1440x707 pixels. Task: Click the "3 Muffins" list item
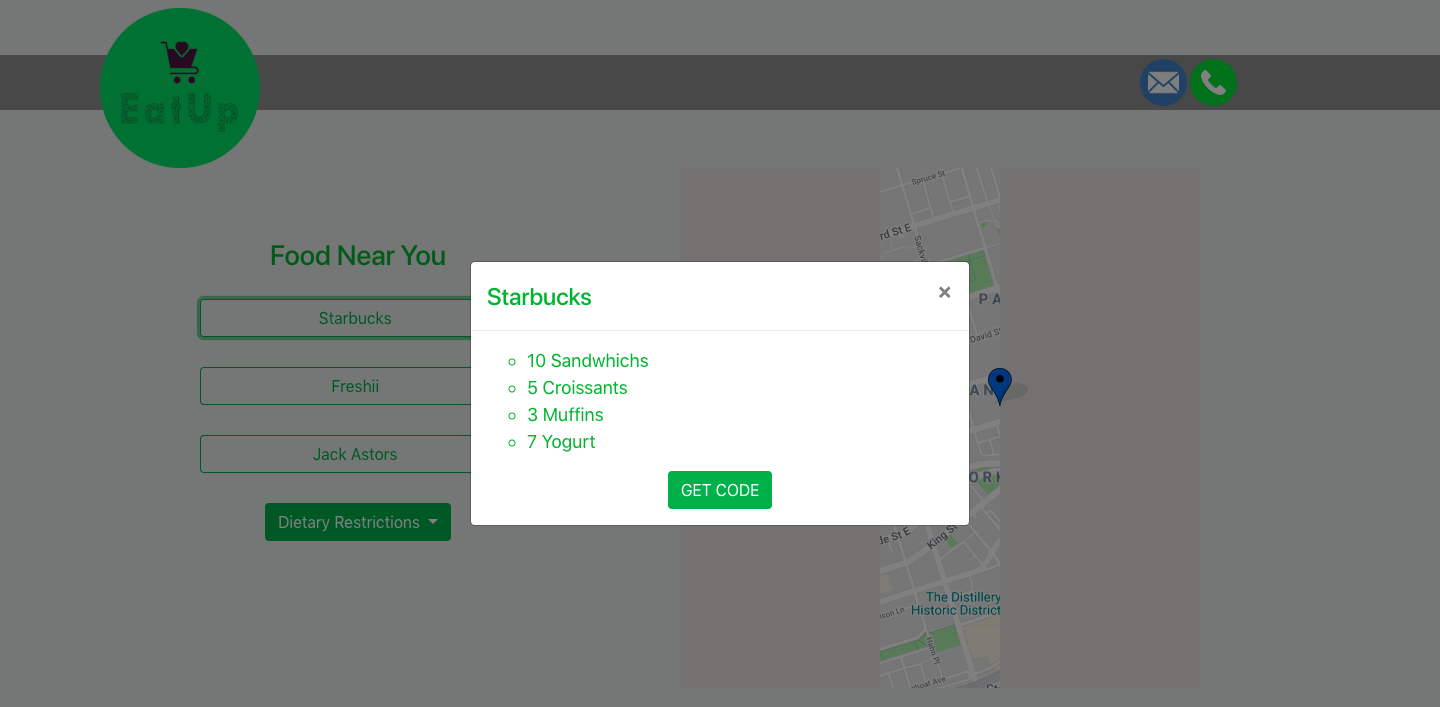(565, 415)
